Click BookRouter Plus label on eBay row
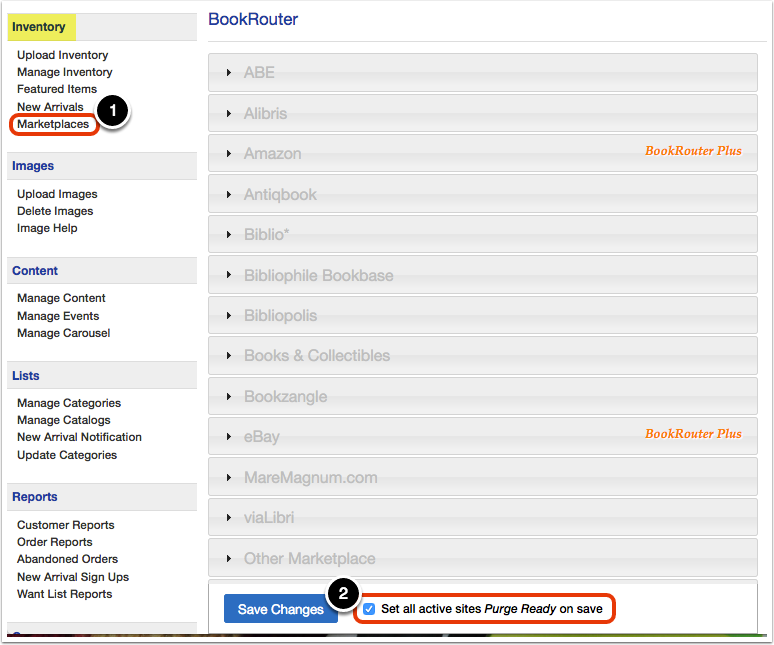774x645 pixels. tap(693, 434)
